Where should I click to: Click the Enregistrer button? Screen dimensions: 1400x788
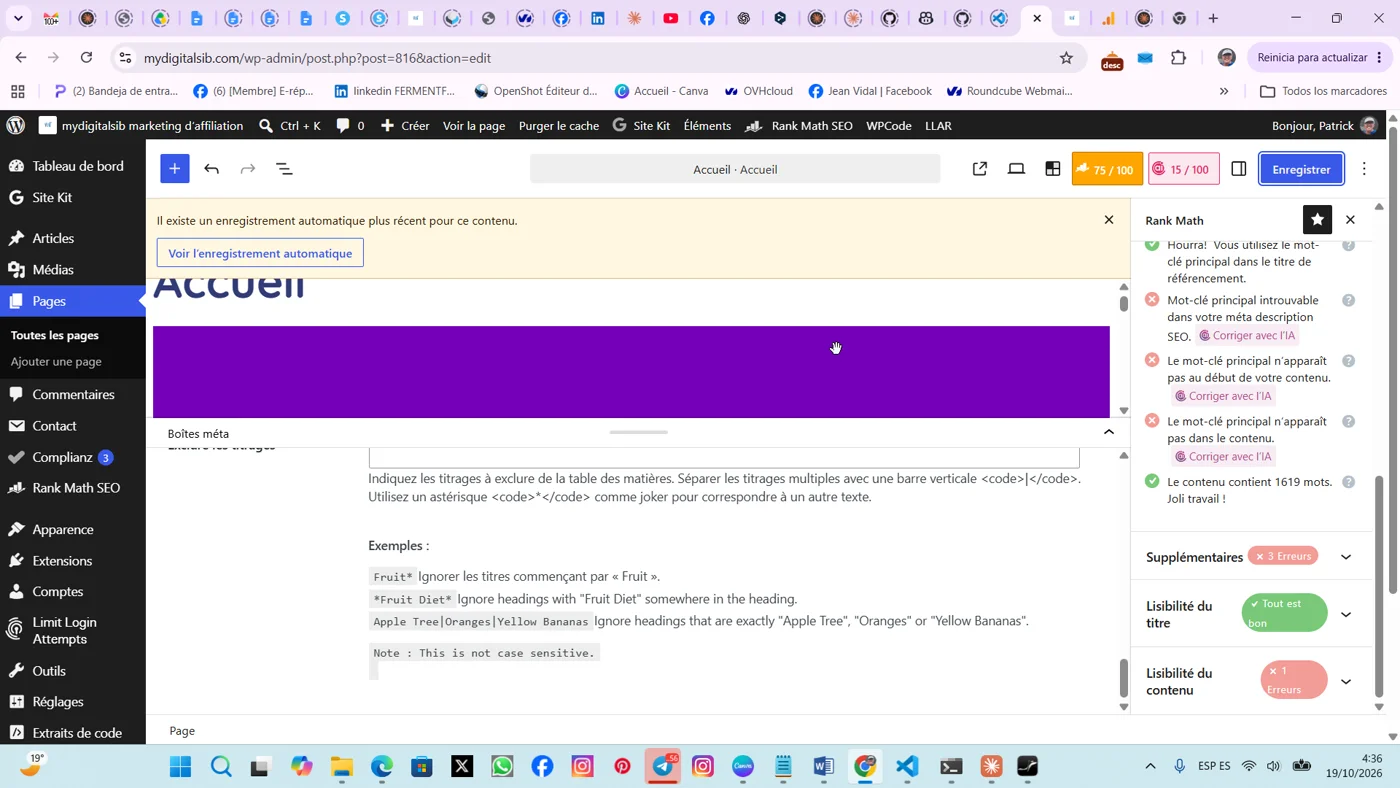point(1301,169)
